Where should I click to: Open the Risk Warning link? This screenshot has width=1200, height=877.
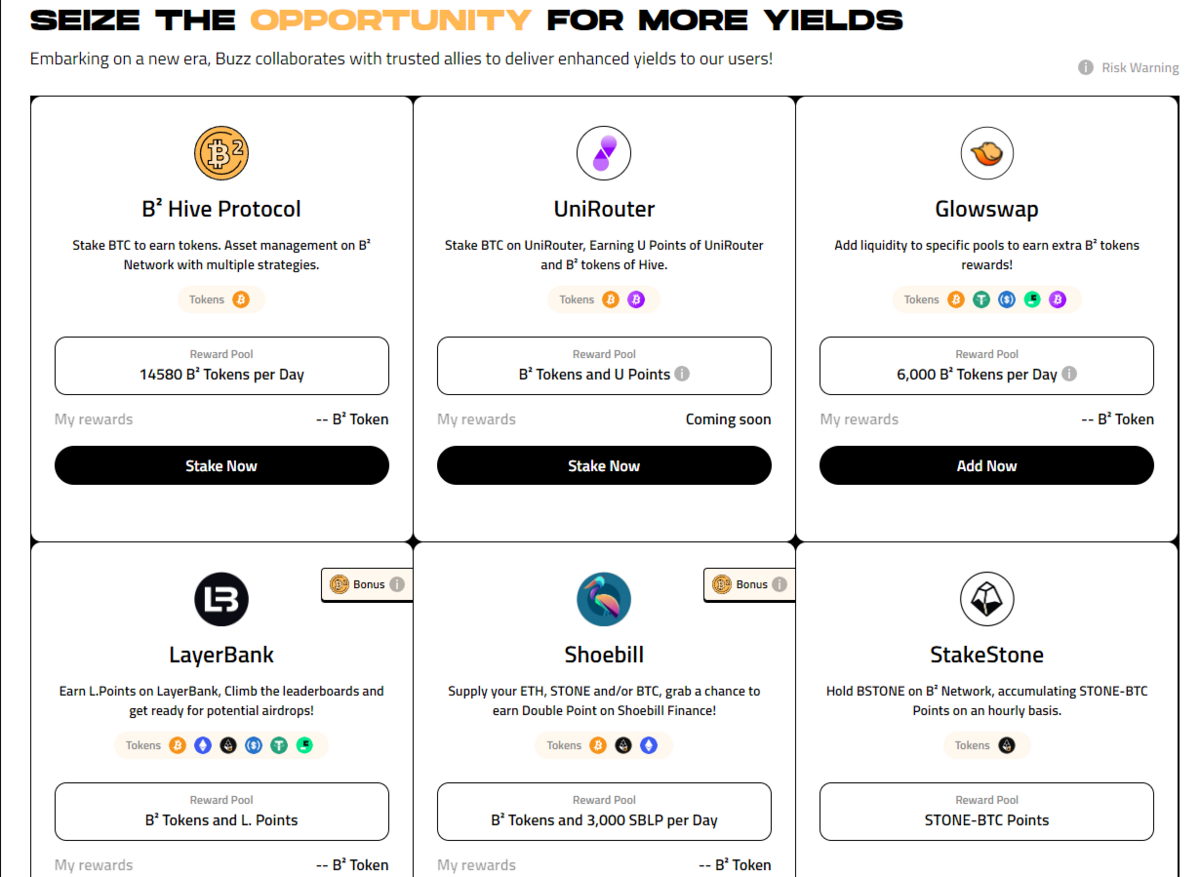click(1129, 67)
